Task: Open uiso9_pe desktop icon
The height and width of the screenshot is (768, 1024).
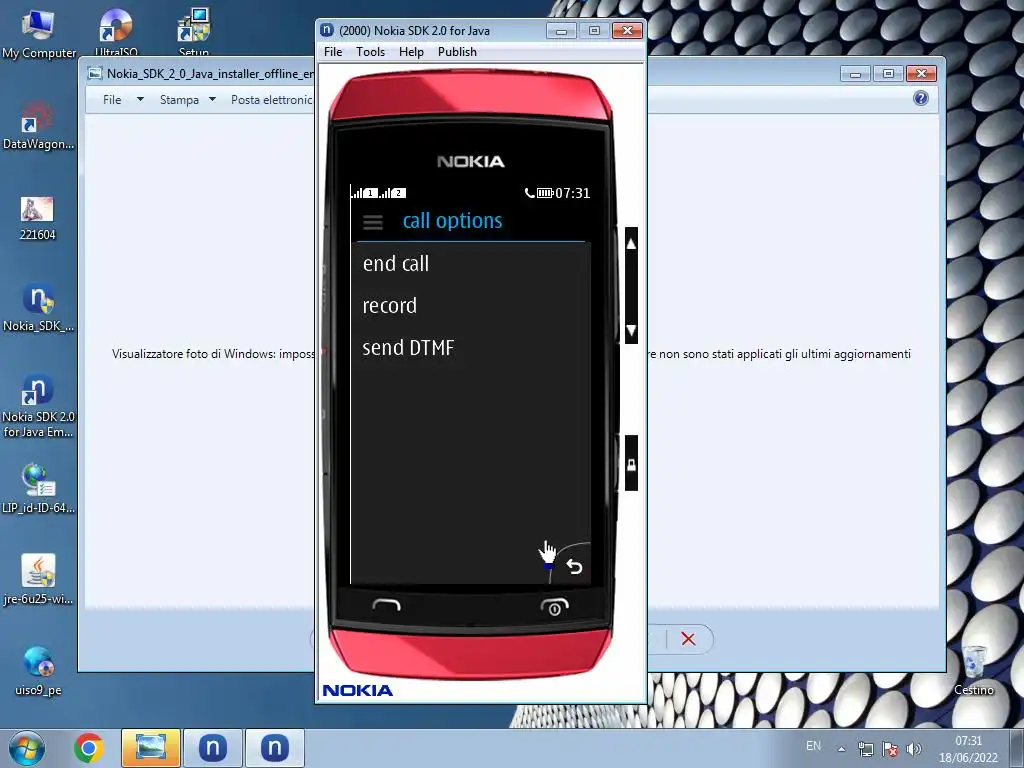Action: tap(38, 671)
